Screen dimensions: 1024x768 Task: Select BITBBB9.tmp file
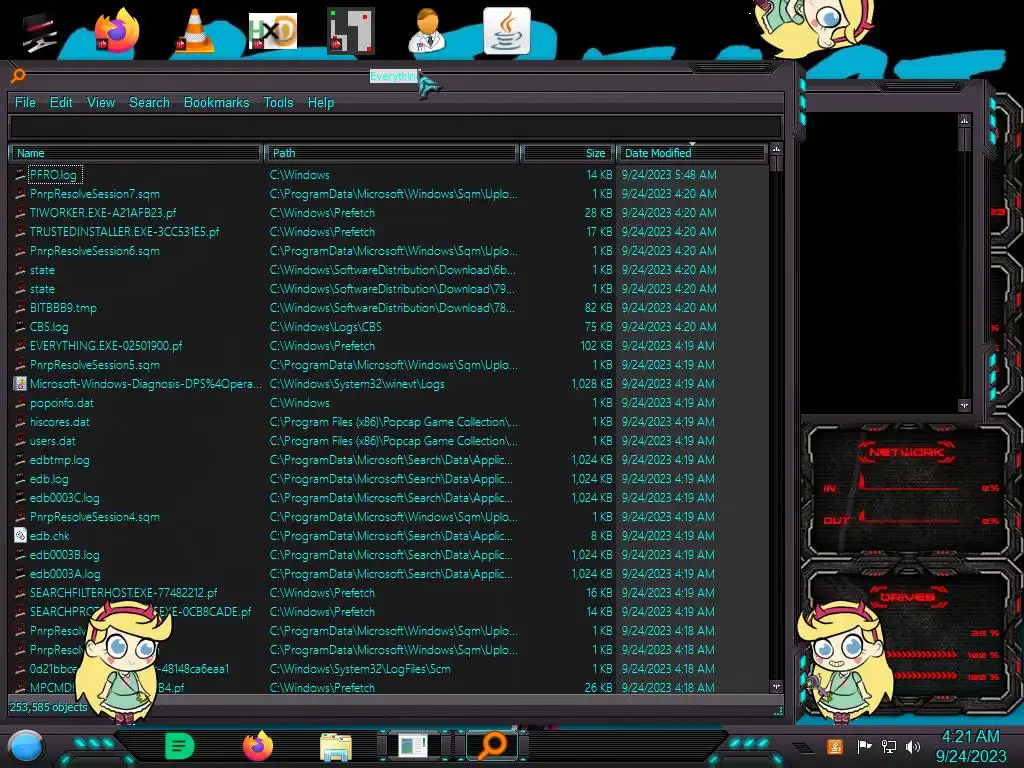[63, 308]
